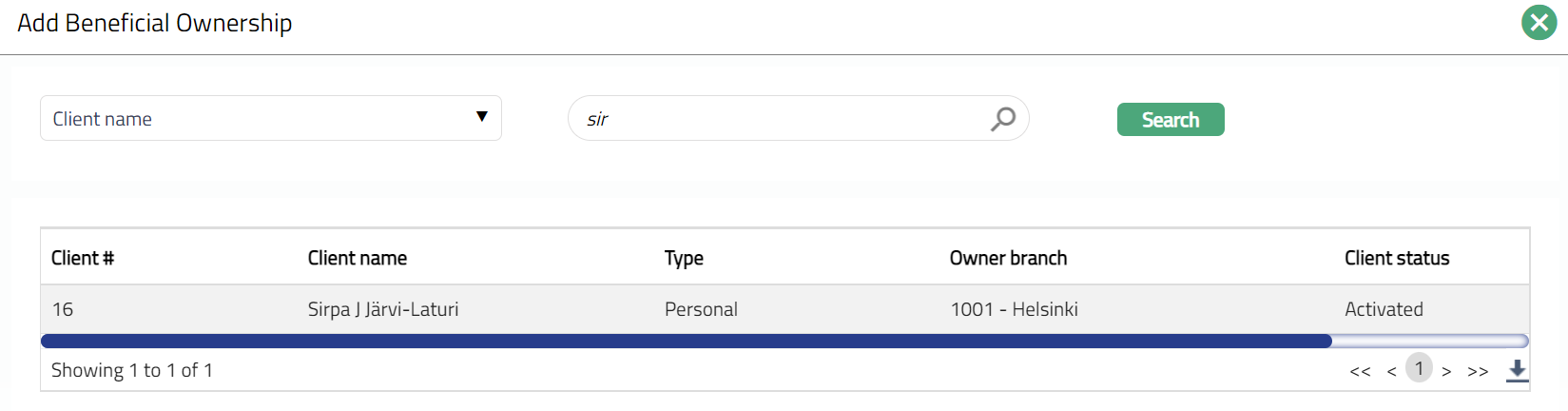Go to the first results page
This screenshot has height=411, width=1568.
[x=1360, y=371]
